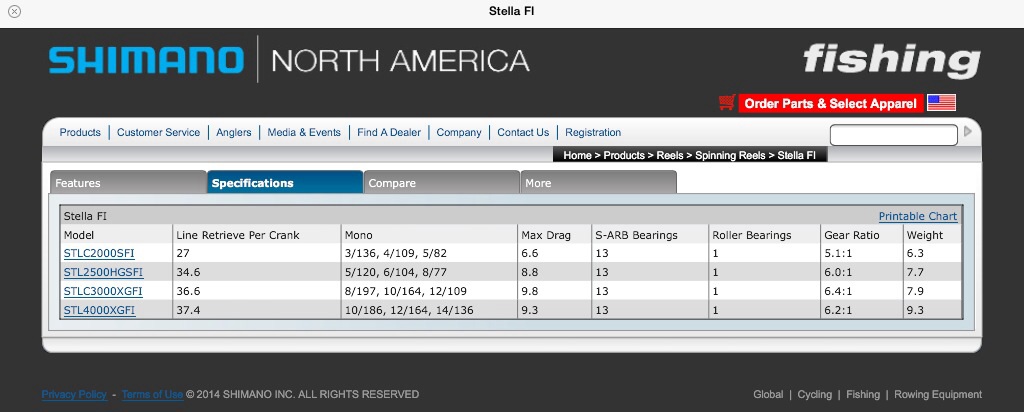Open the Products menu
This screenshot has width=1024, height=412.
[x=80, y=132]
